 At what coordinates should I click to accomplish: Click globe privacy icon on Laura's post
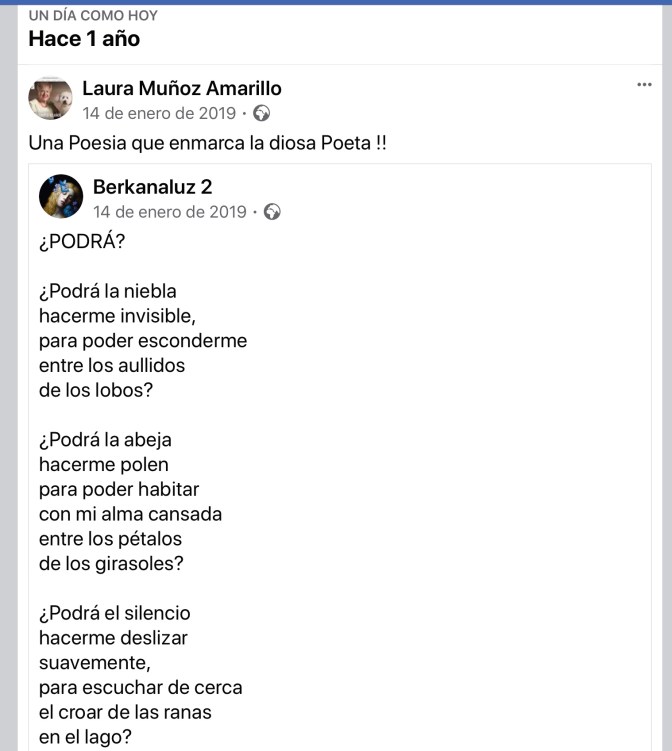coord(262,114)
